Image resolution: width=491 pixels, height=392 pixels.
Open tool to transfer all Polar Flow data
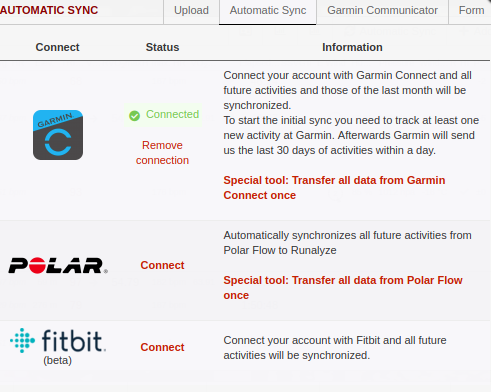[343, 288]
